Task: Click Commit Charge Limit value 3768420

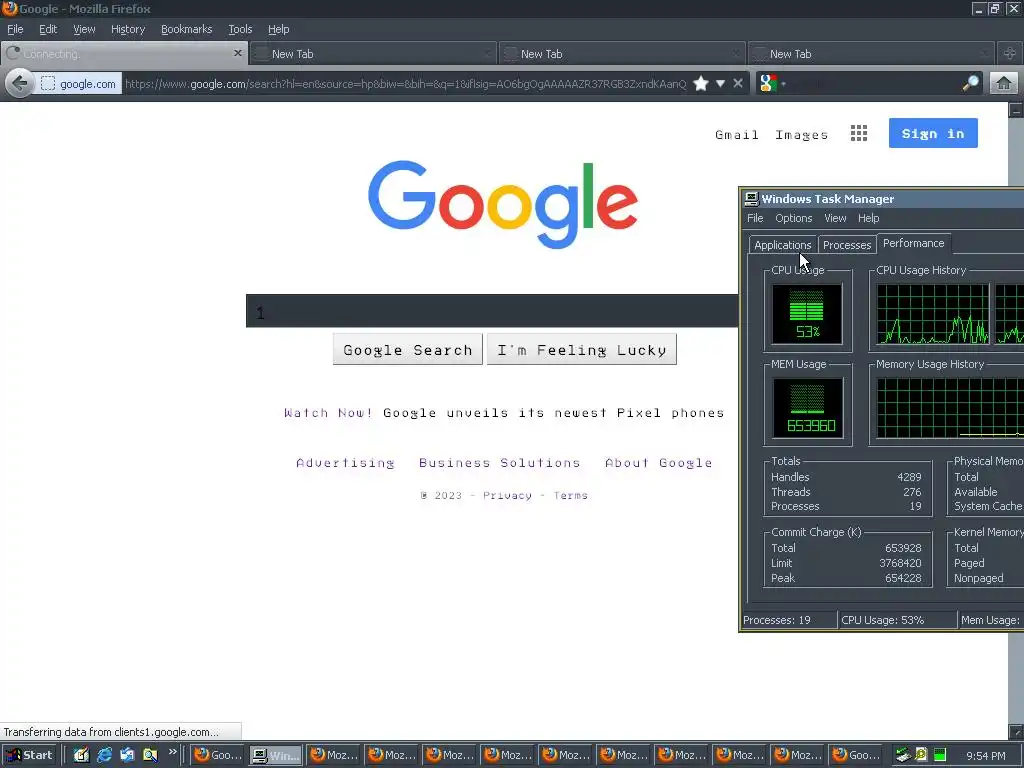Action: click(x=900, y=563)
